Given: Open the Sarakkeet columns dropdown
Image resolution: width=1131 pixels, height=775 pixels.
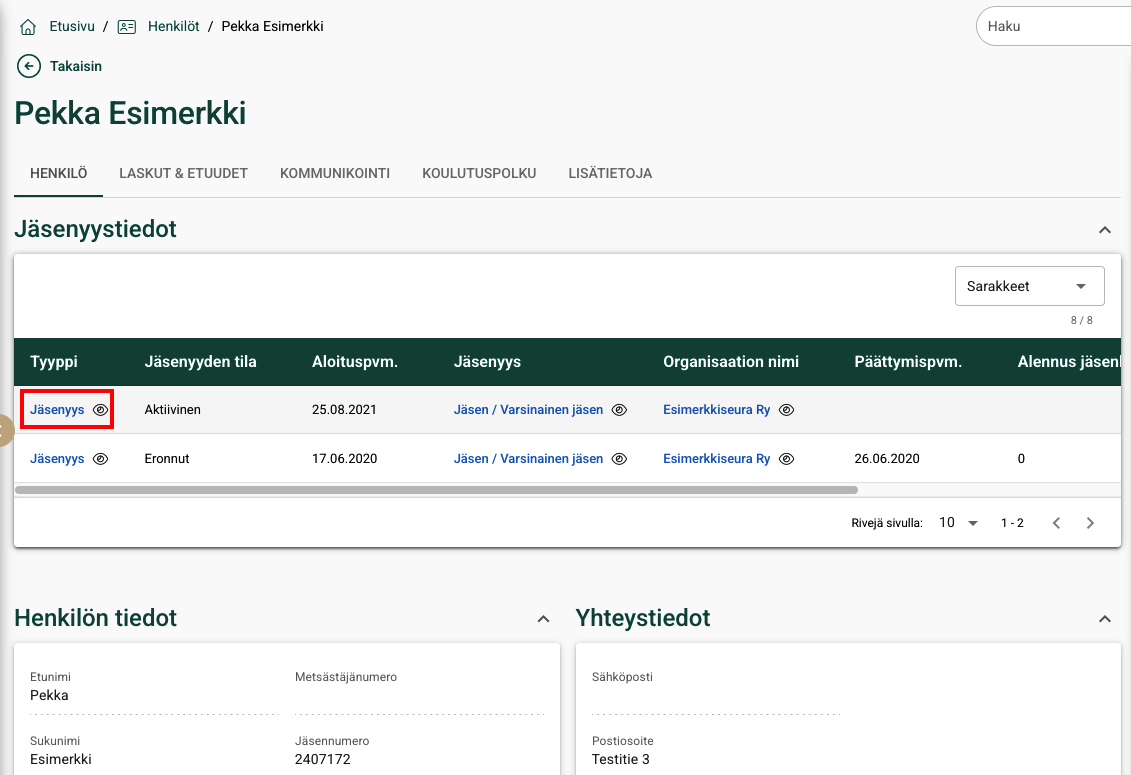Looking at the screenshot, I should tap(1029, 286).
